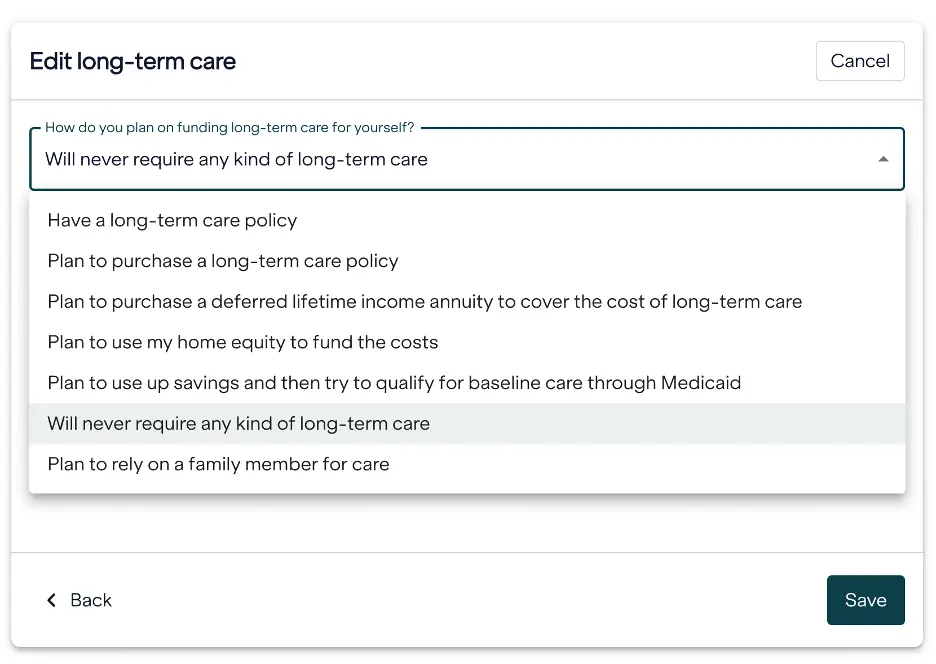Click the left chevron icon beside Back
The image size is (936, 664).
(52, 600)
